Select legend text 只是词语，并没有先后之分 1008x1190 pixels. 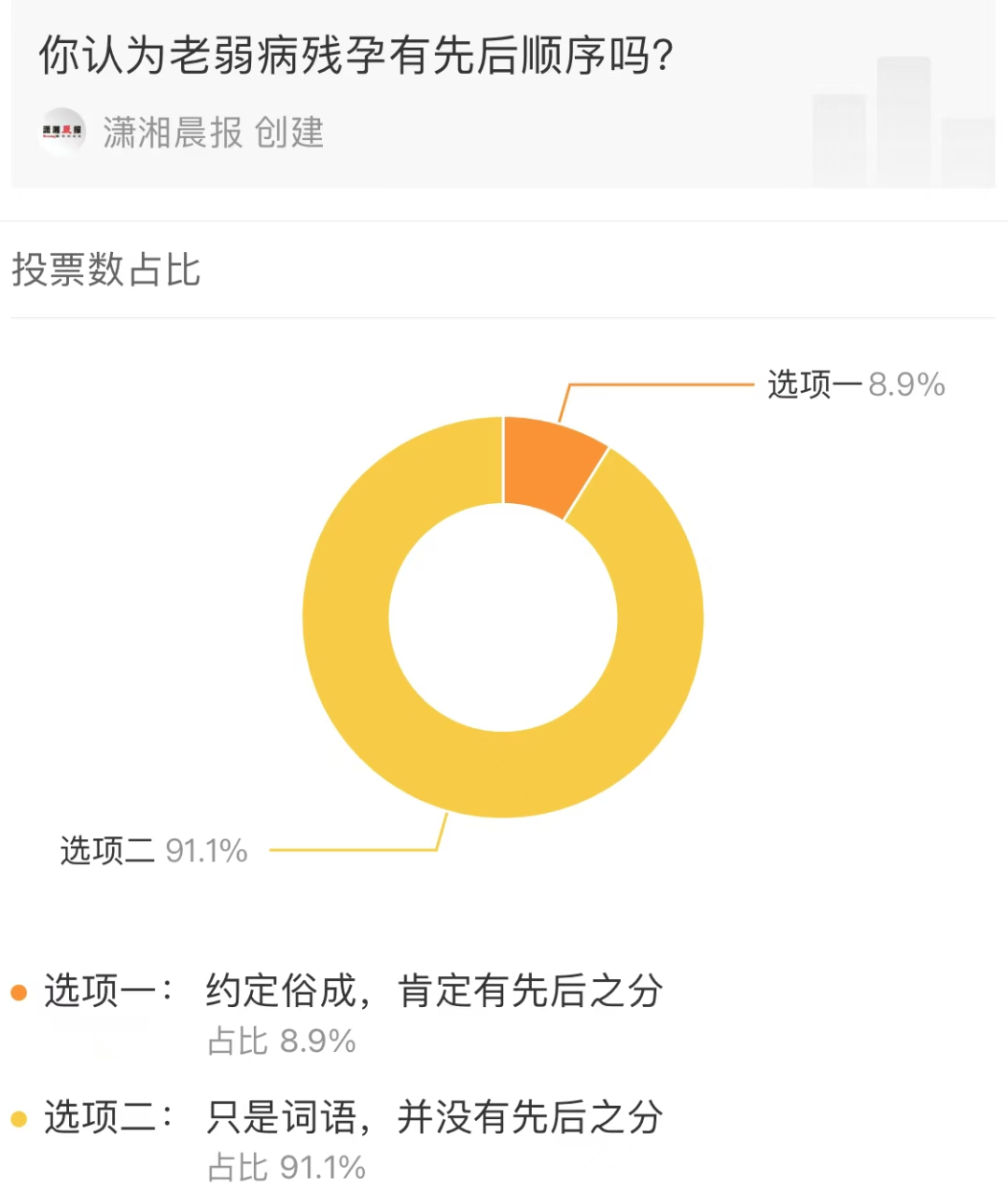[435, 1117]
